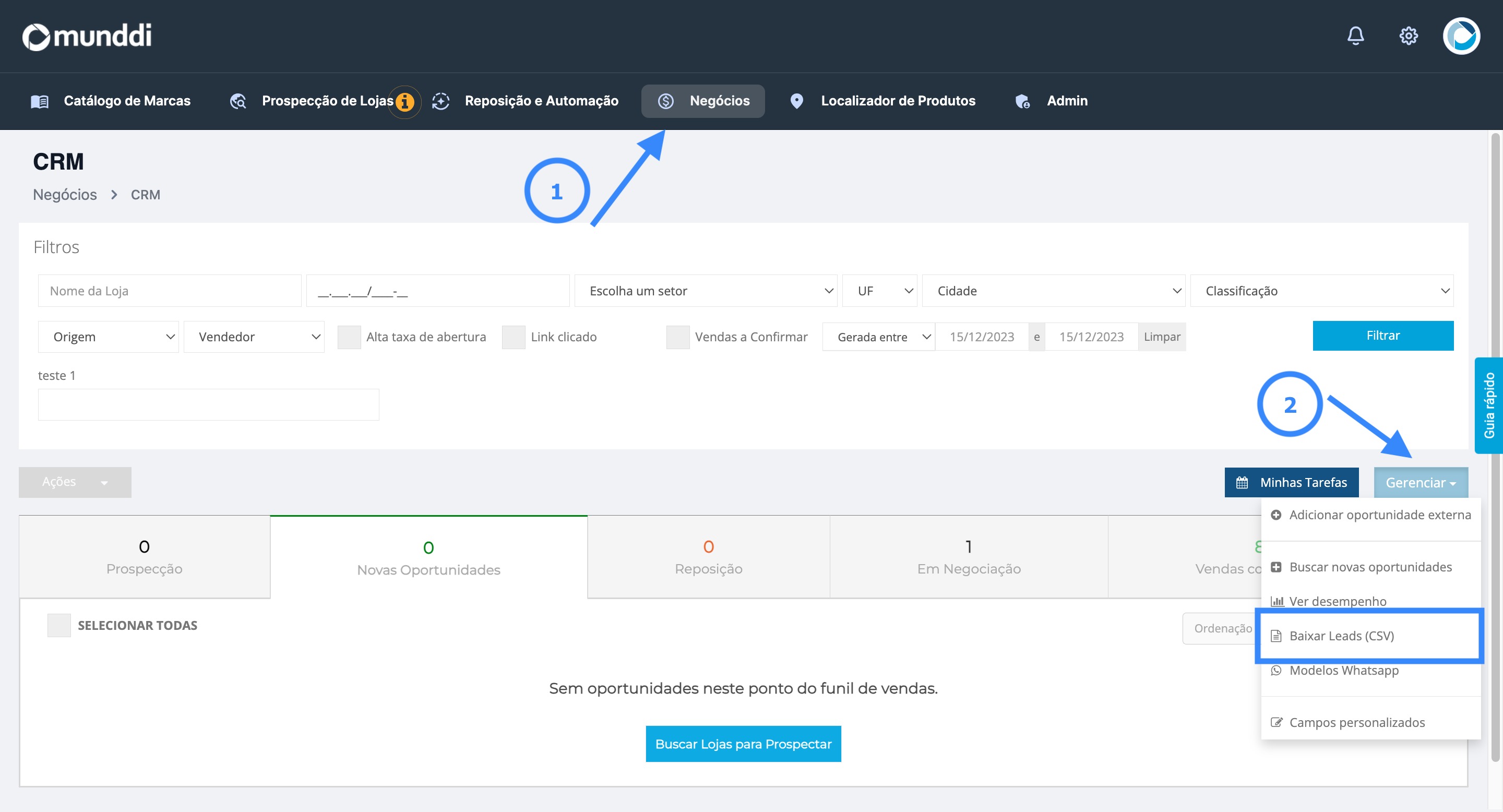The width and height of the screenshot is (1503, 812).
Task: Open the Gerada entre dropdown
Action: (x=879, y=337)
